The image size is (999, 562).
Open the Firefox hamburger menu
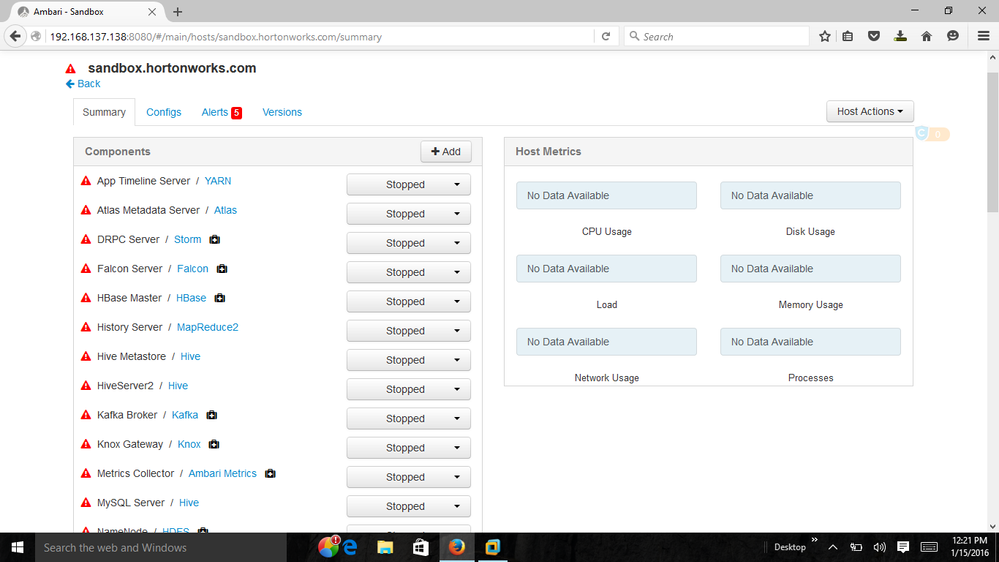pyautogui.click(x=983, y=36)
